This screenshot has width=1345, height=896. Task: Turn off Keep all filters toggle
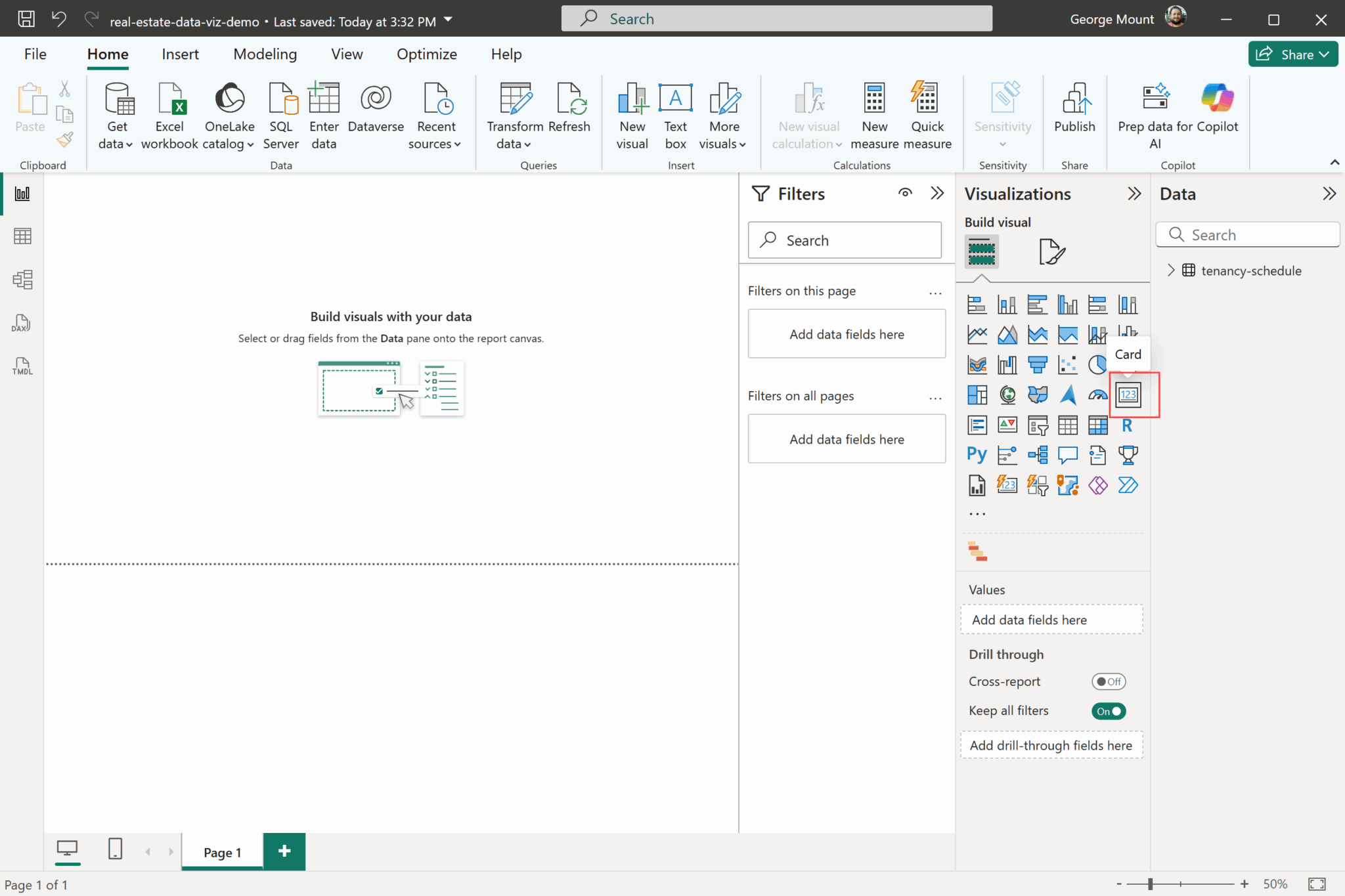click(x=1108, y=711)
